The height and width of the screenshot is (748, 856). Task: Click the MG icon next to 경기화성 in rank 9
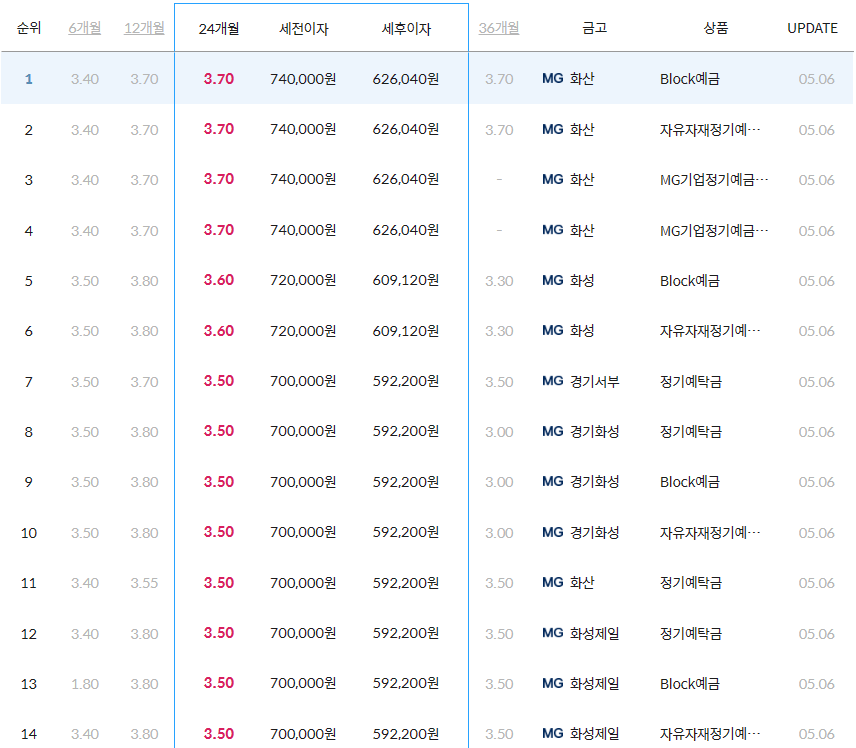tap(551, 482)
